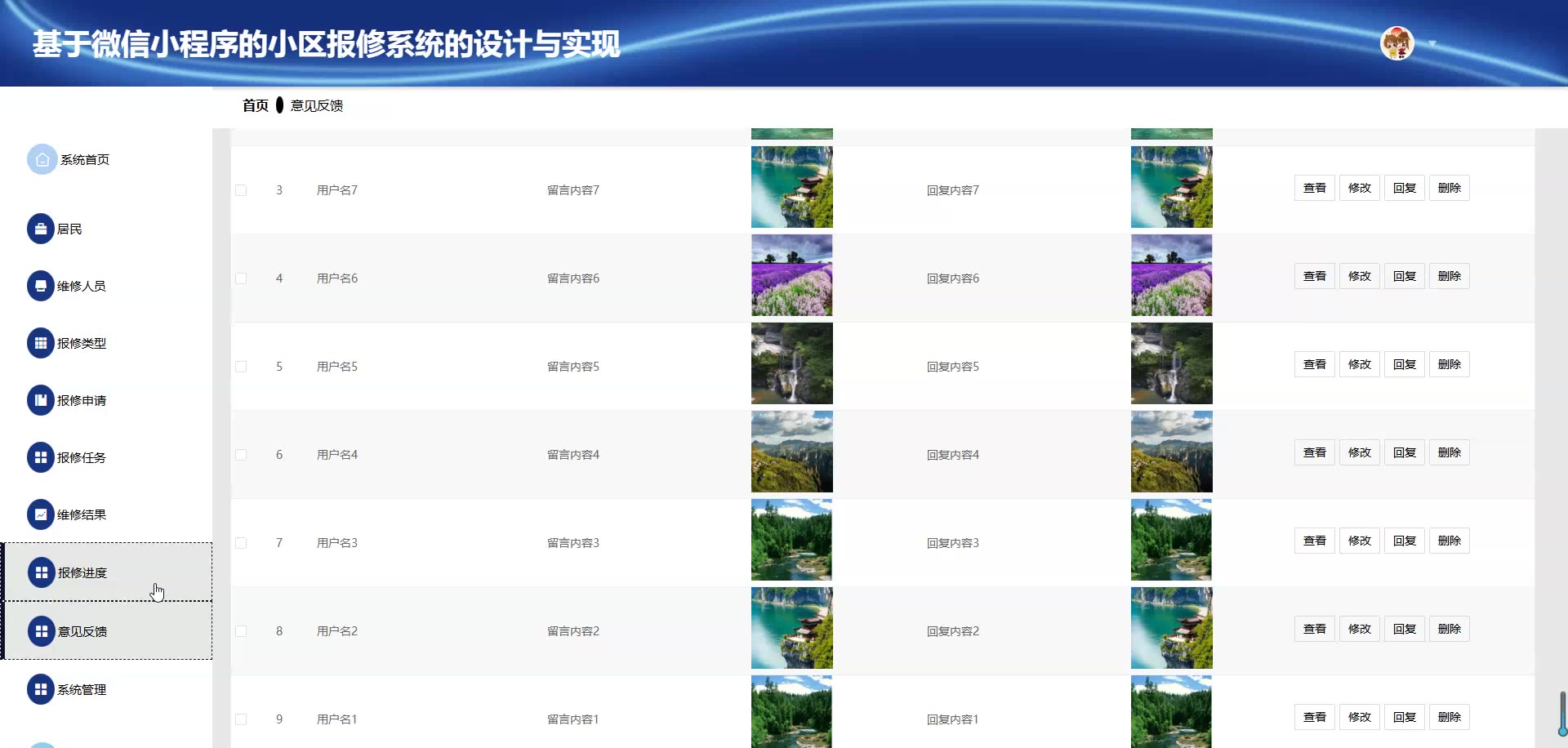This screenshot has width=1568, height=748.
Task: Click the user avatar in header
Action: pyautogui.click(x=1397, y=43)
